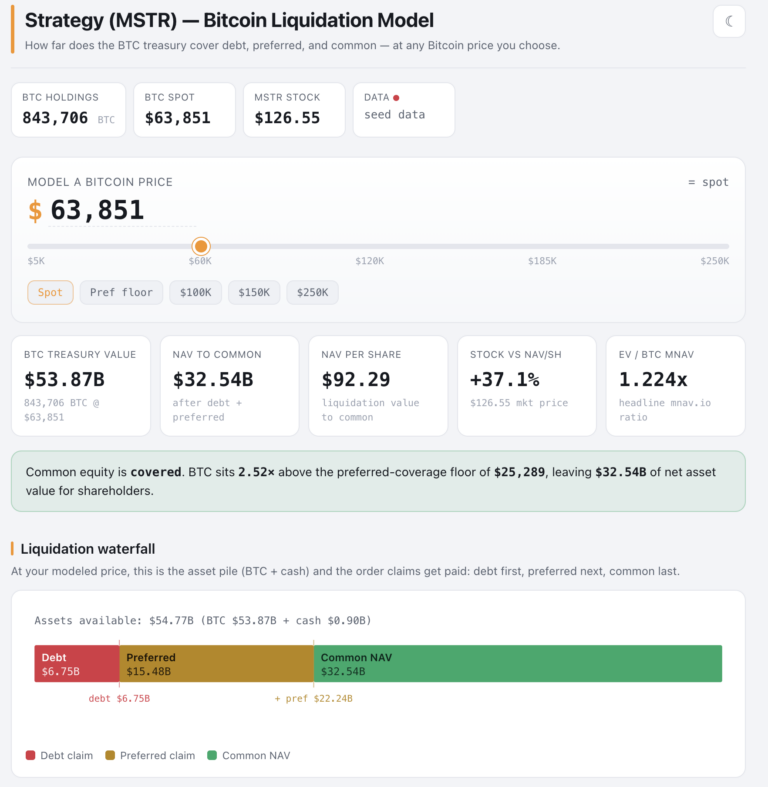Image resolution: width=768 pixels, height=787 pixels.
Task: Click the MSTR Stock value $126.55
Action: coord(287,118)
